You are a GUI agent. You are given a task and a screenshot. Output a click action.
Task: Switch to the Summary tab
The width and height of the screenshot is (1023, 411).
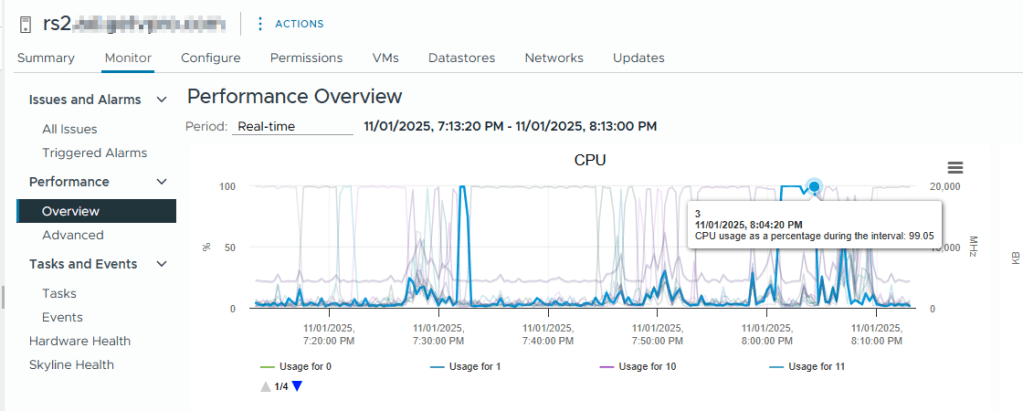(x=46, y=58)
